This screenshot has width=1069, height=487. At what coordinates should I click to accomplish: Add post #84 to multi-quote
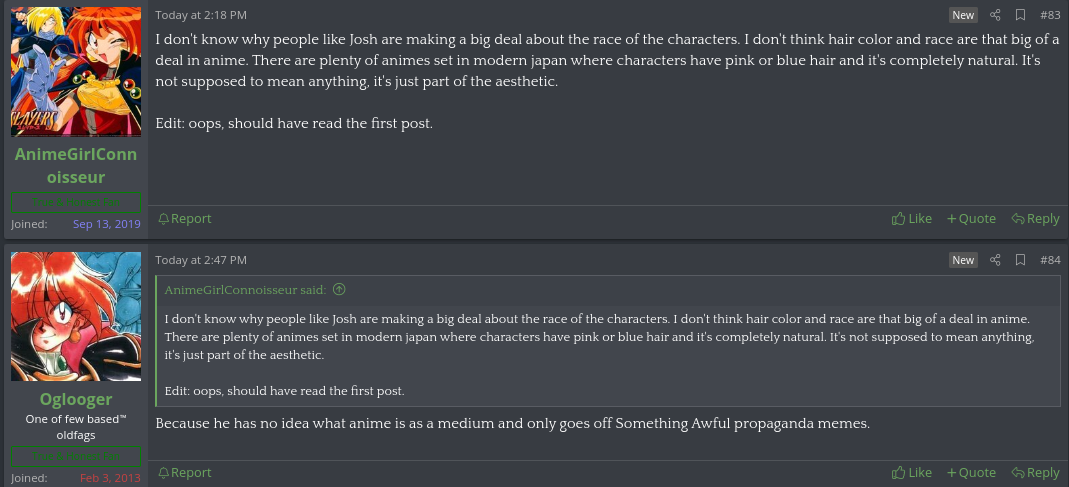pyautogui.click(x=971, y=473)
